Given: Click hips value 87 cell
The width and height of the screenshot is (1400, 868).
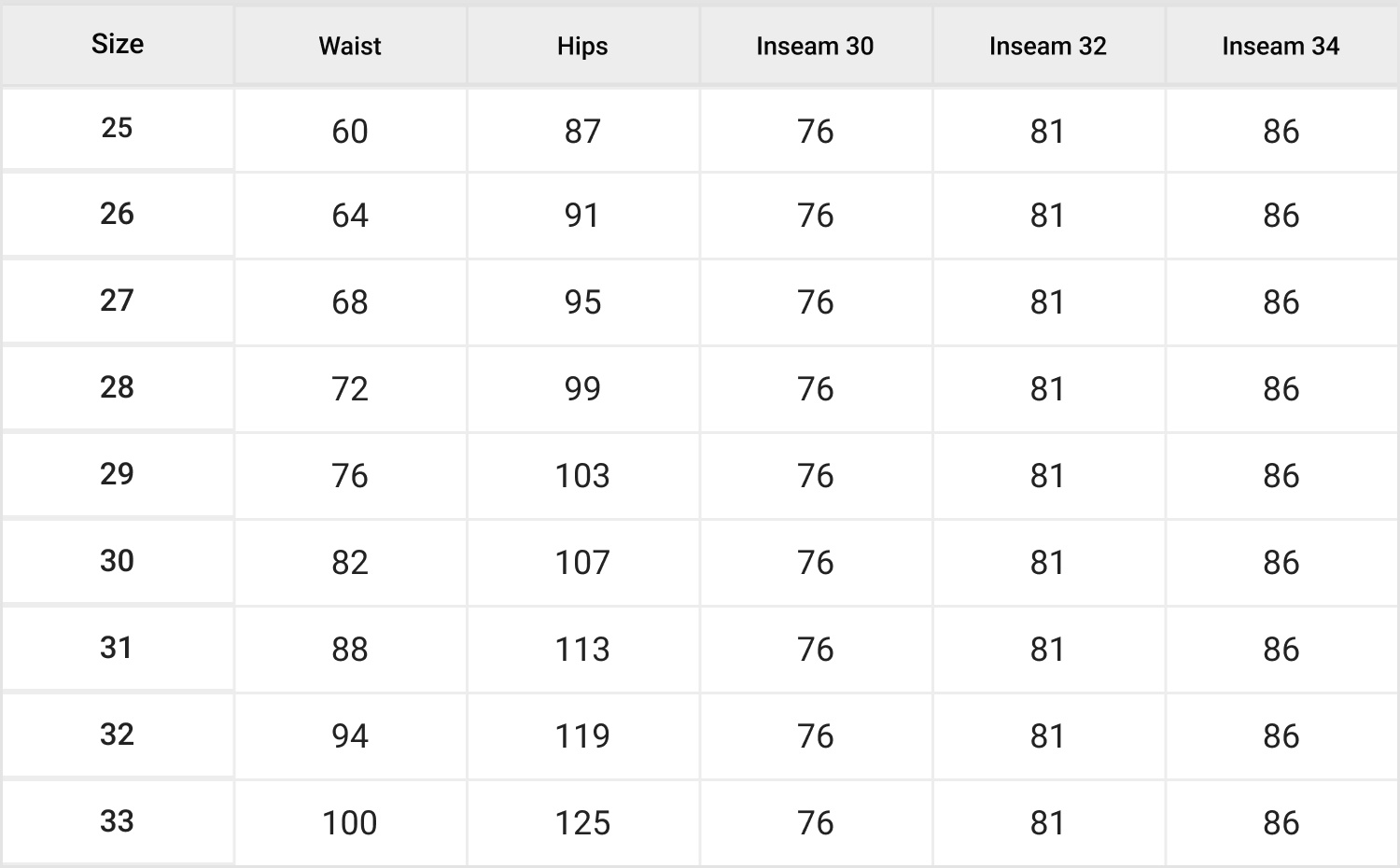Looking at the screenshot, I should 582,132.
